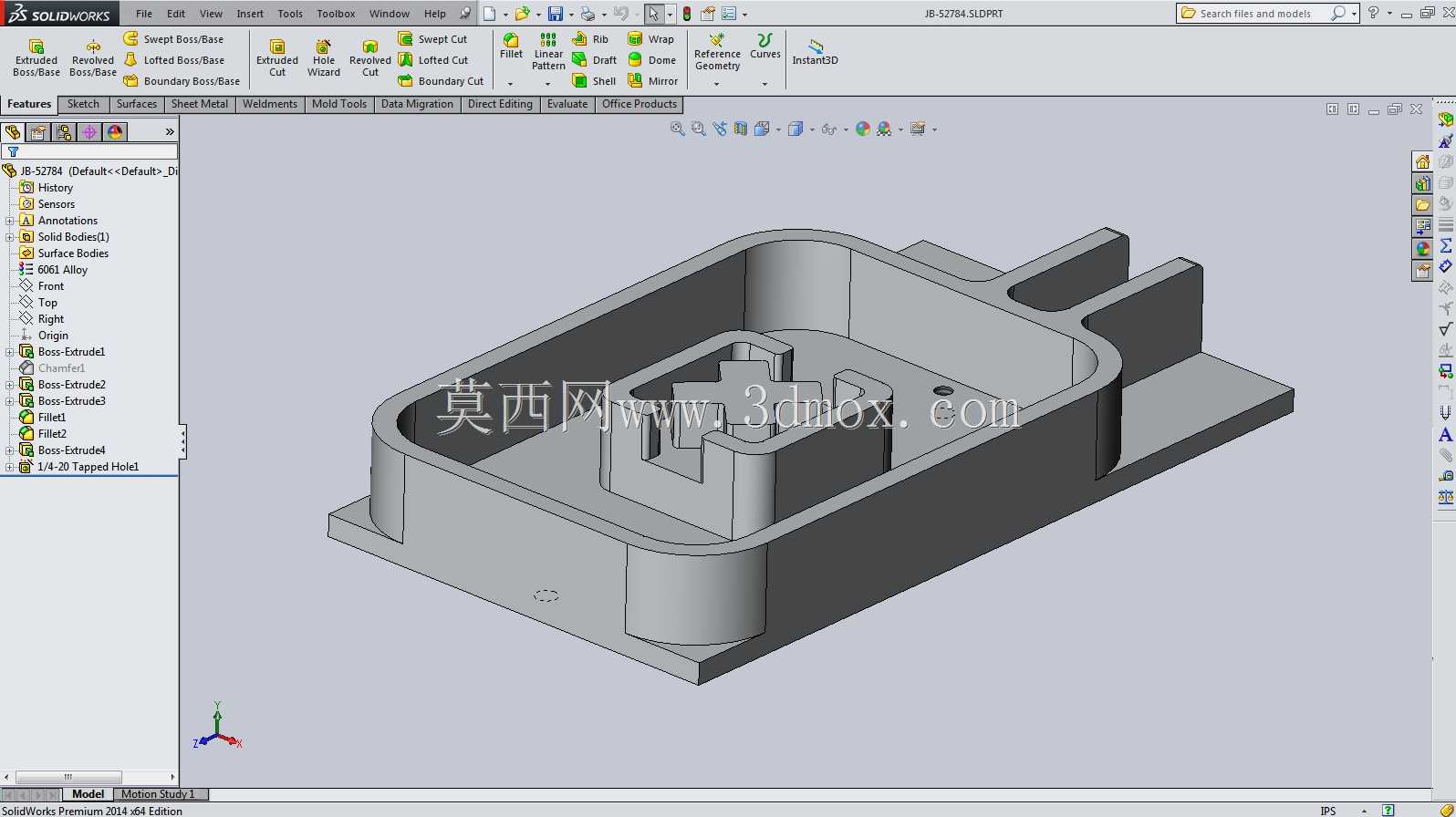Click the Boundary Boss/Base tool
Screen dimensions: 1456x817
(182, 81)
